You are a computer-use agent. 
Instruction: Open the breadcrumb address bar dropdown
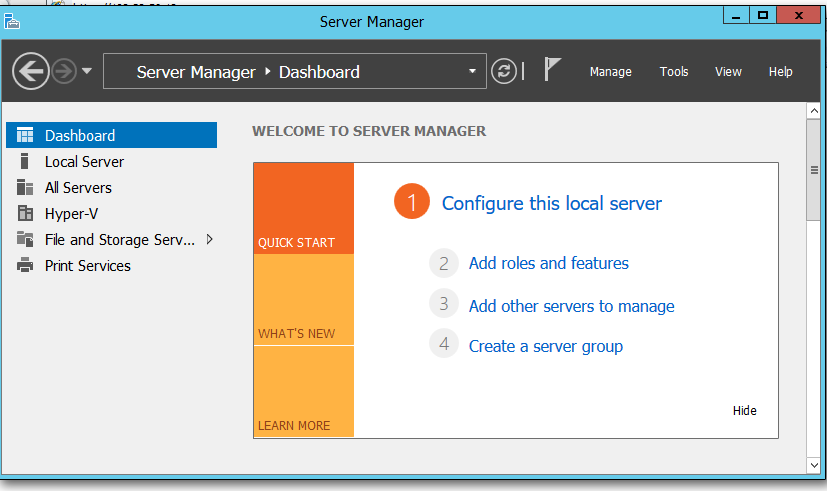(472, 71)
